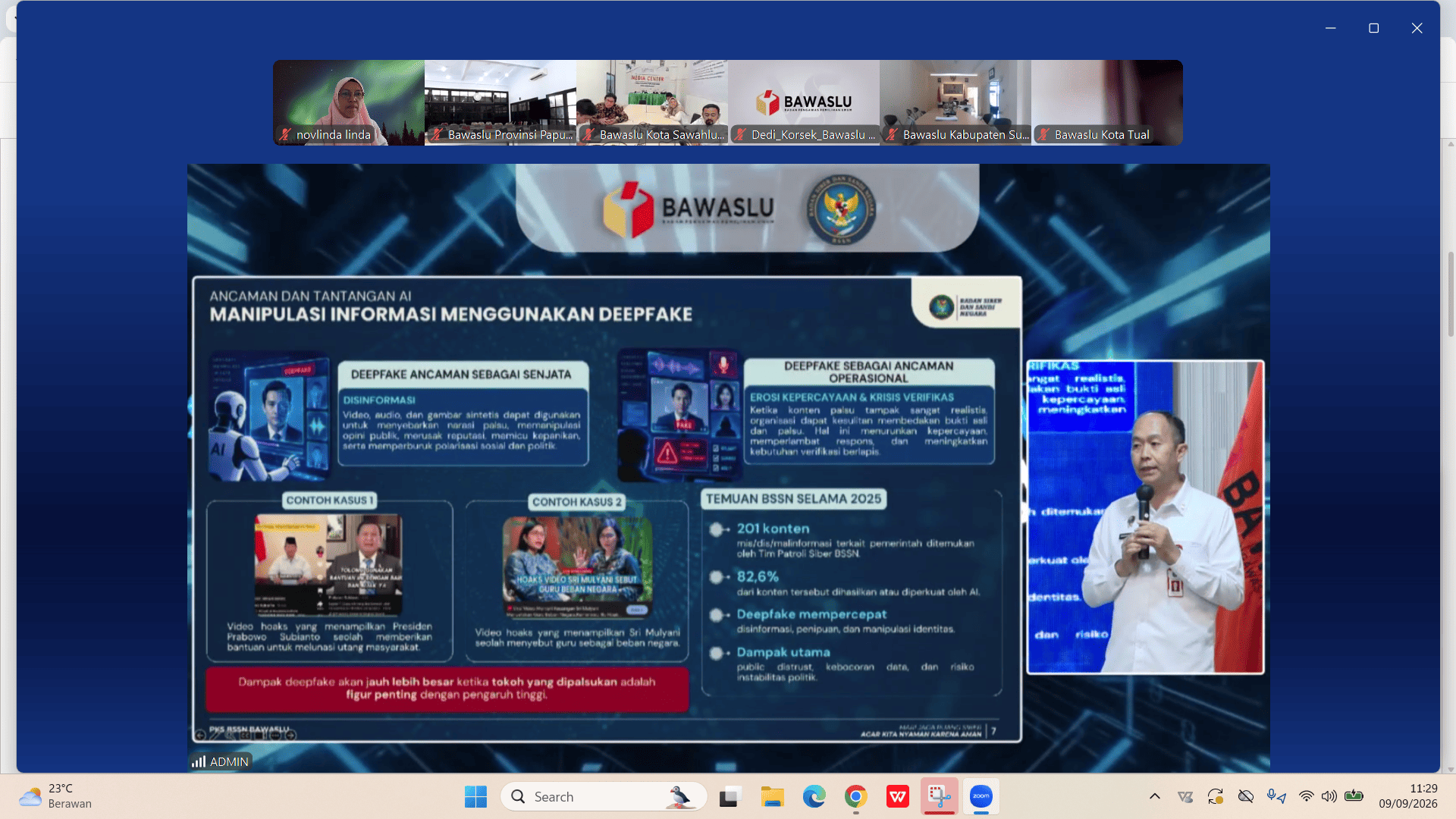1456x819 pixels.
Task: Open Snipping Tool from the taskbar
Action: (940, 797)
